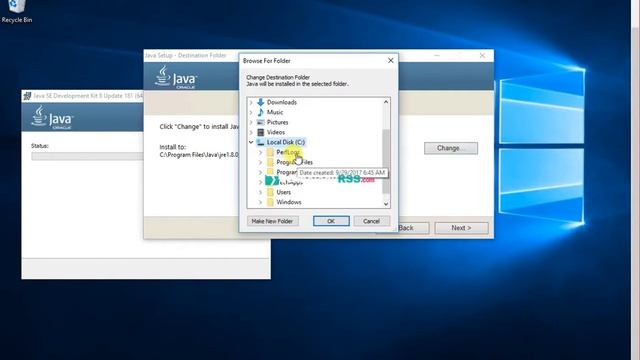Select the Program Files folder label
Screen dimensions: 640x360
294,162
